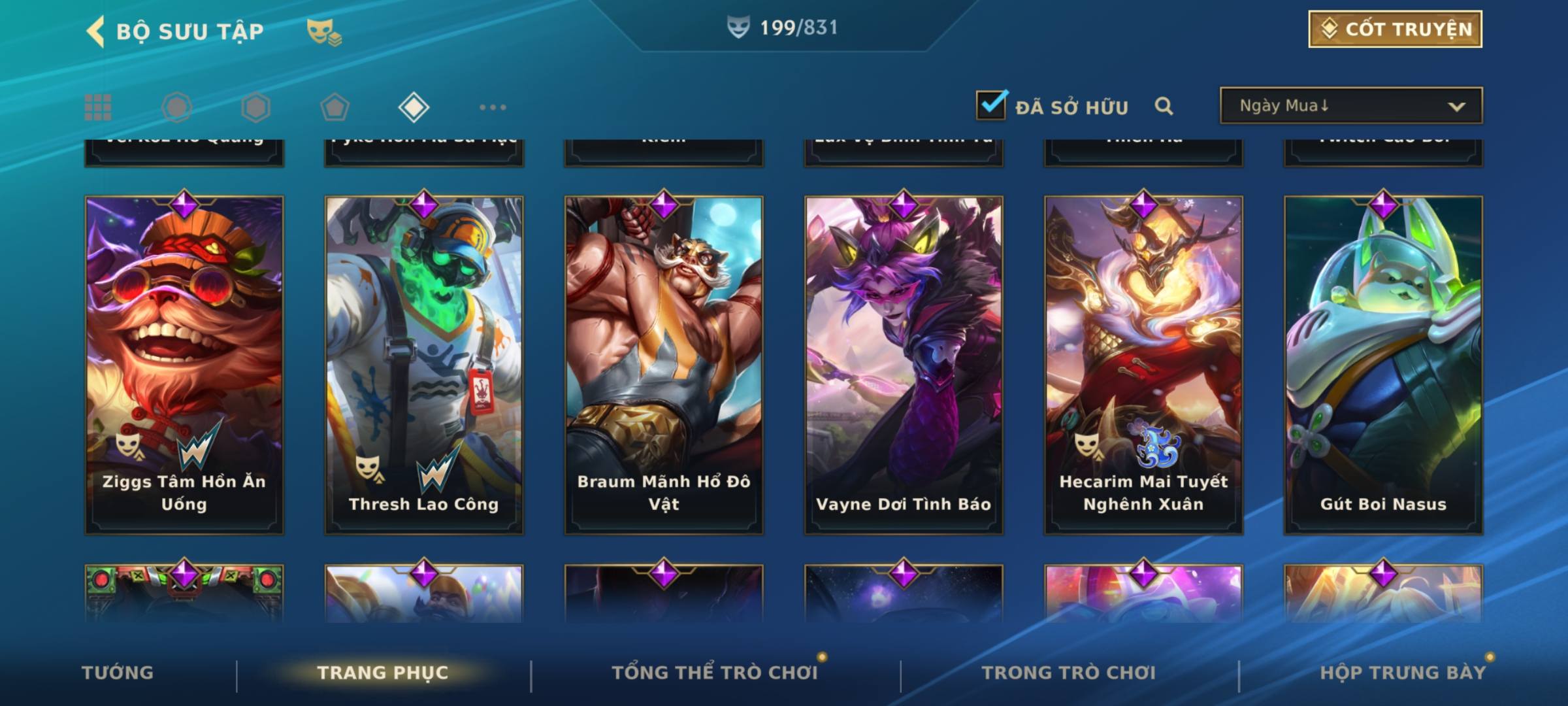The width and height of the screenshot is (1568, 706).
Task: Switch to the Trong Trò Chơi tab
Action: point(1069,672)
